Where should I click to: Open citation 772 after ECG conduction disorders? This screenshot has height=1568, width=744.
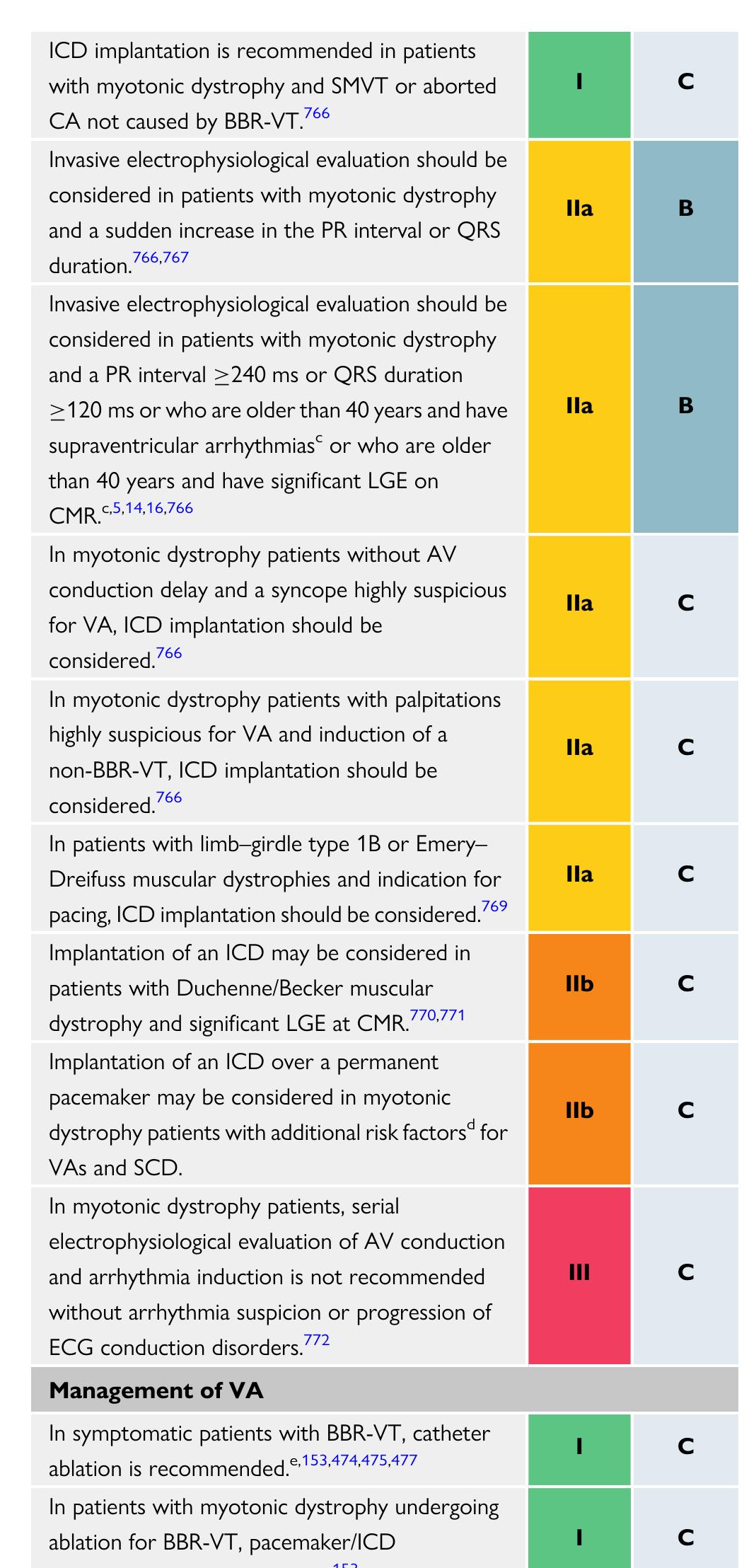click(x=317, y=1339)
